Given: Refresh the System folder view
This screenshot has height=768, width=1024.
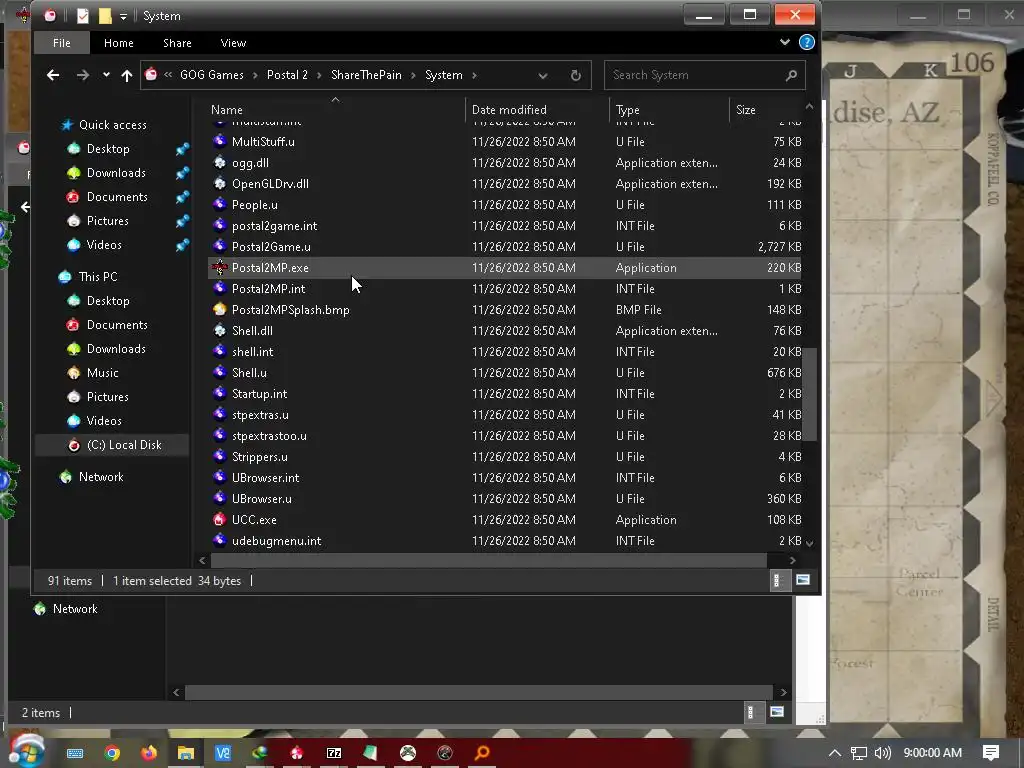Looking at the screenshot, I should click(x=575, y=76).
